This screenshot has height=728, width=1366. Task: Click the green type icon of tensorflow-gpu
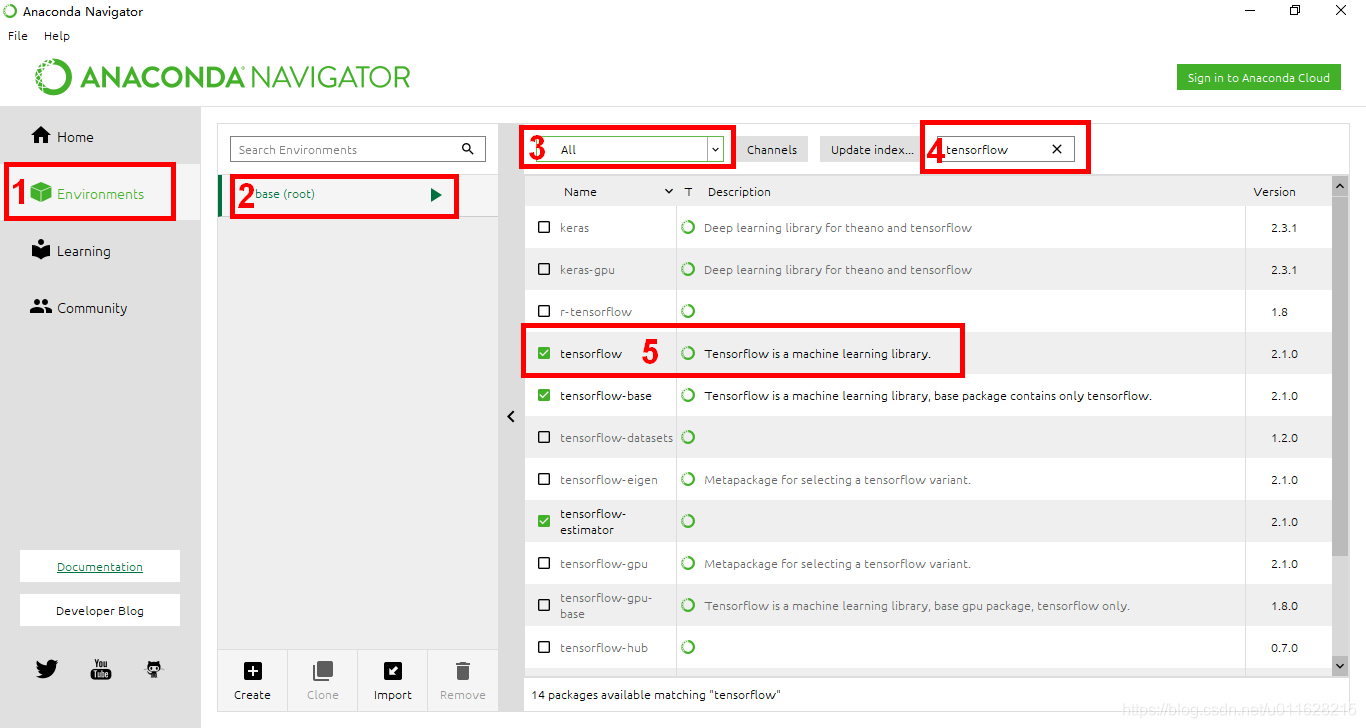688,563
